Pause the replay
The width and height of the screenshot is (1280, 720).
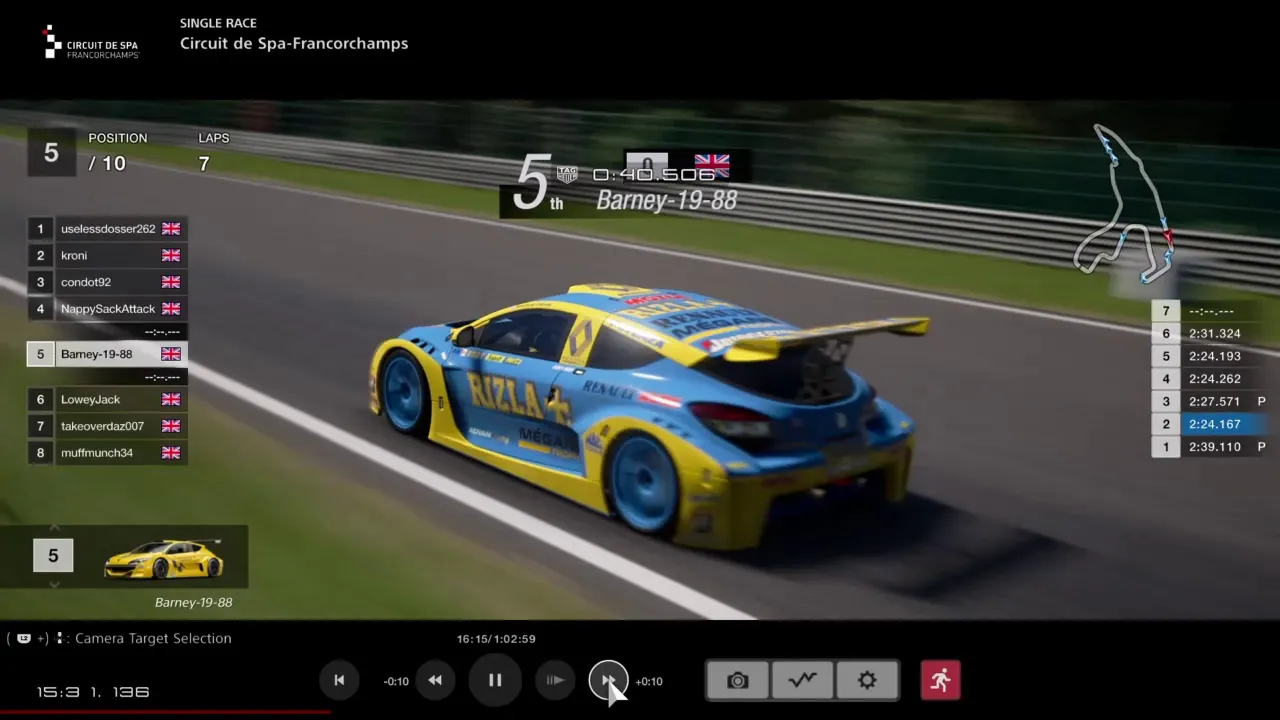coord(495,680)
